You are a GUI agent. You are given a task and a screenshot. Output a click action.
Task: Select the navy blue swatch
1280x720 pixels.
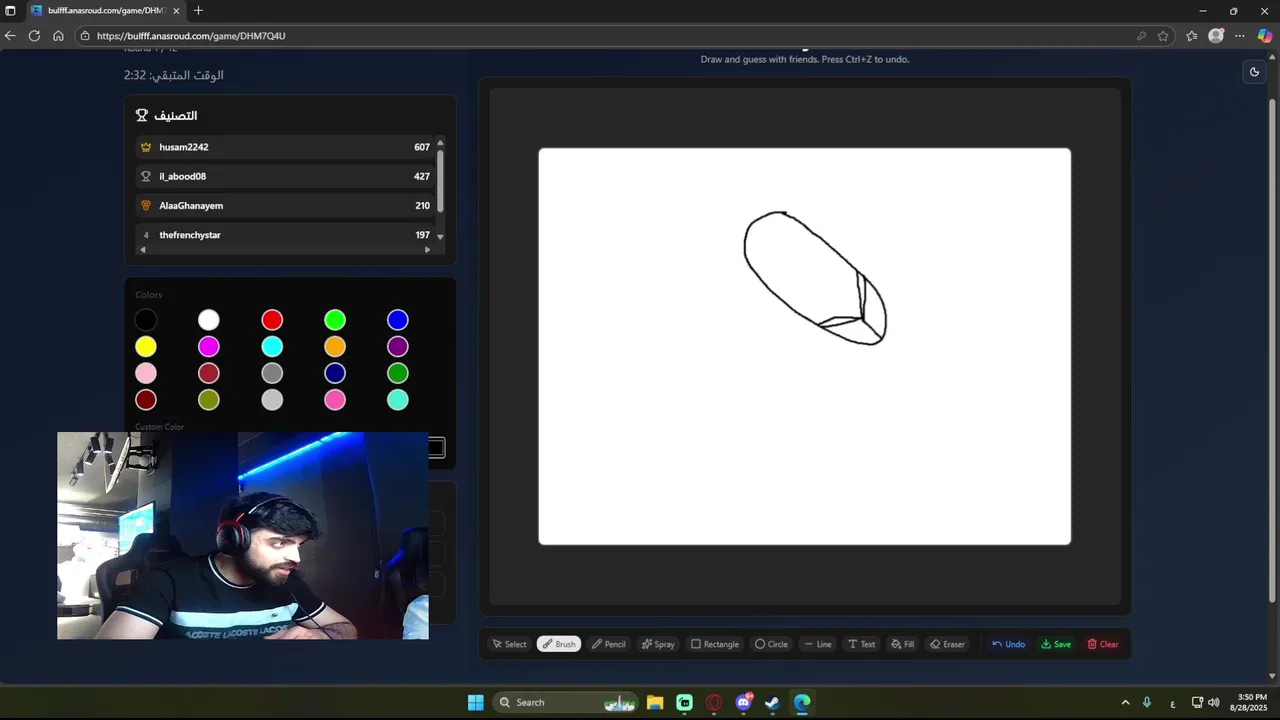pos(335,373)
